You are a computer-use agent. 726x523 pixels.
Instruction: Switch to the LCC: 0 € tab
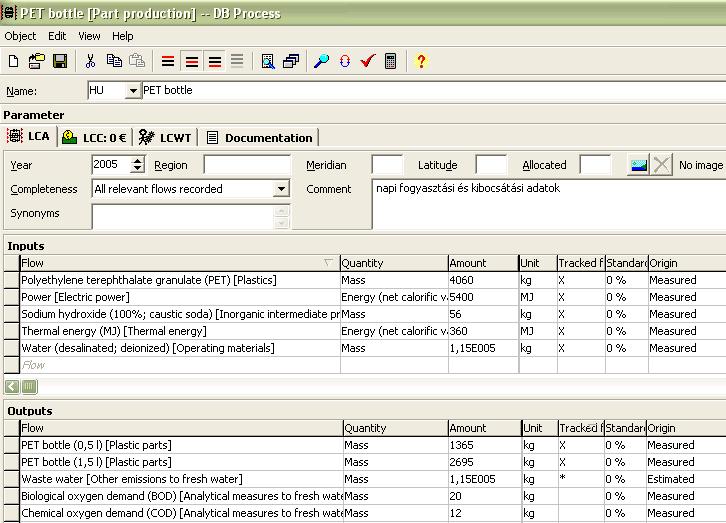tap(94, 138)
